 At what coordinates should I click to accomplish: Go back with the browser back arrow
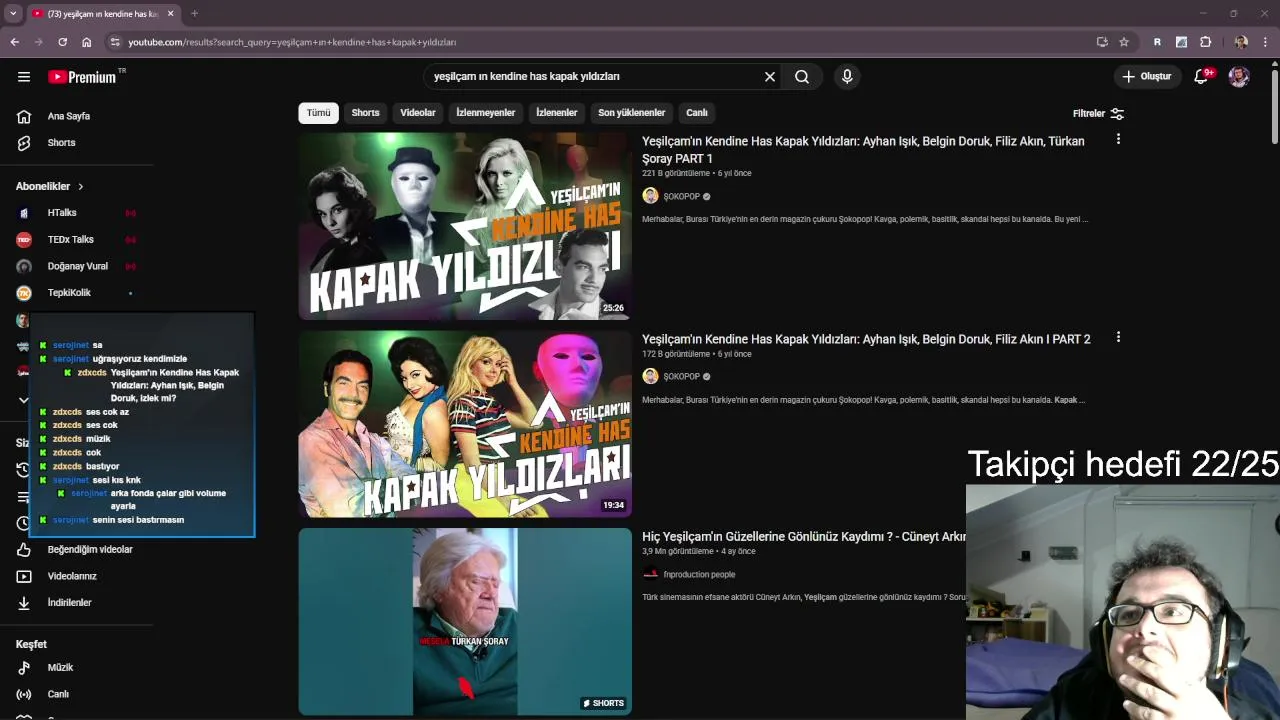(14, 42)
